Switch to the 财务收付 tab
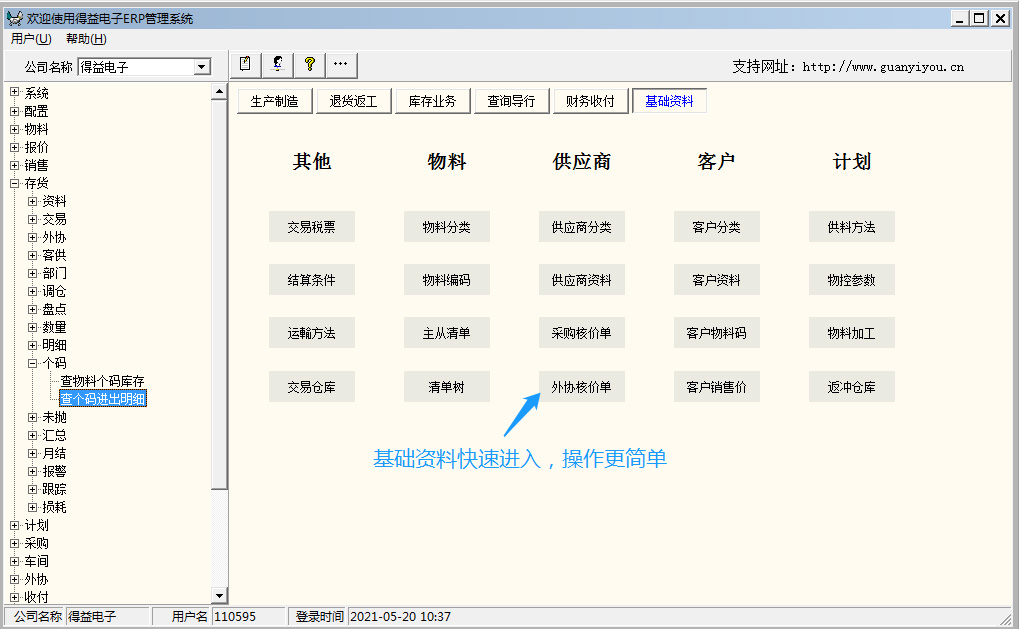The height and width of the screenshot is (629, 1019). (590, 101)
